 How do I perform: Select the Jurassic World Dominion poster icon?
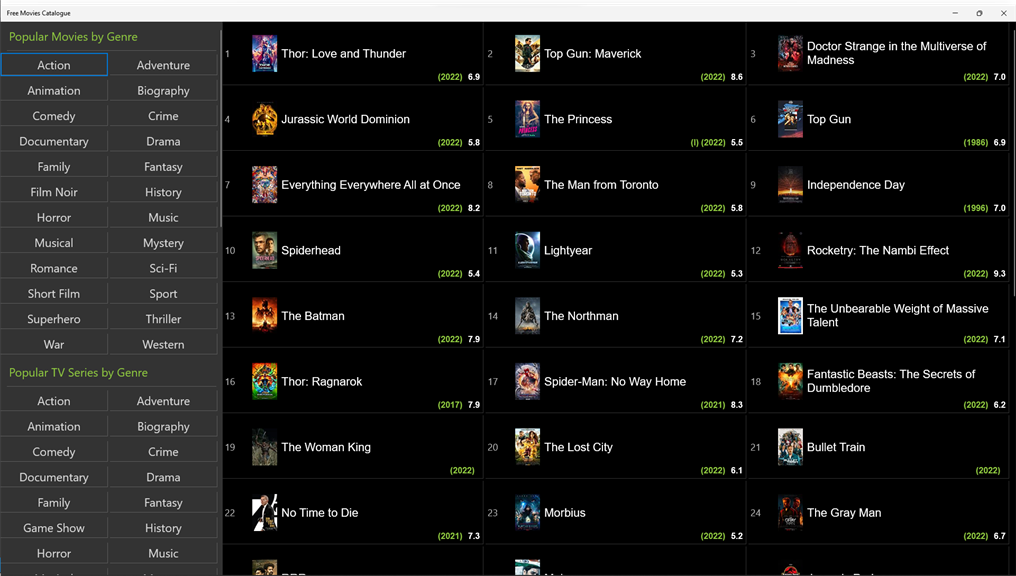tap(264, 119)
